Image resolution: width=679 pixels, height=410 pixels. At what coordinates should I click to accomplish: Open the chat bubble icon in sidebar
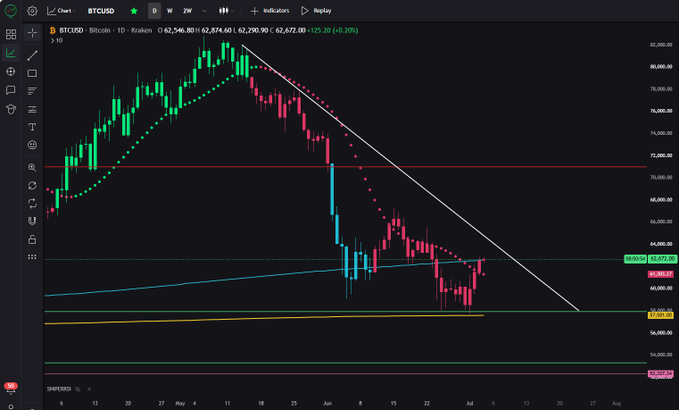pos(11,90)
